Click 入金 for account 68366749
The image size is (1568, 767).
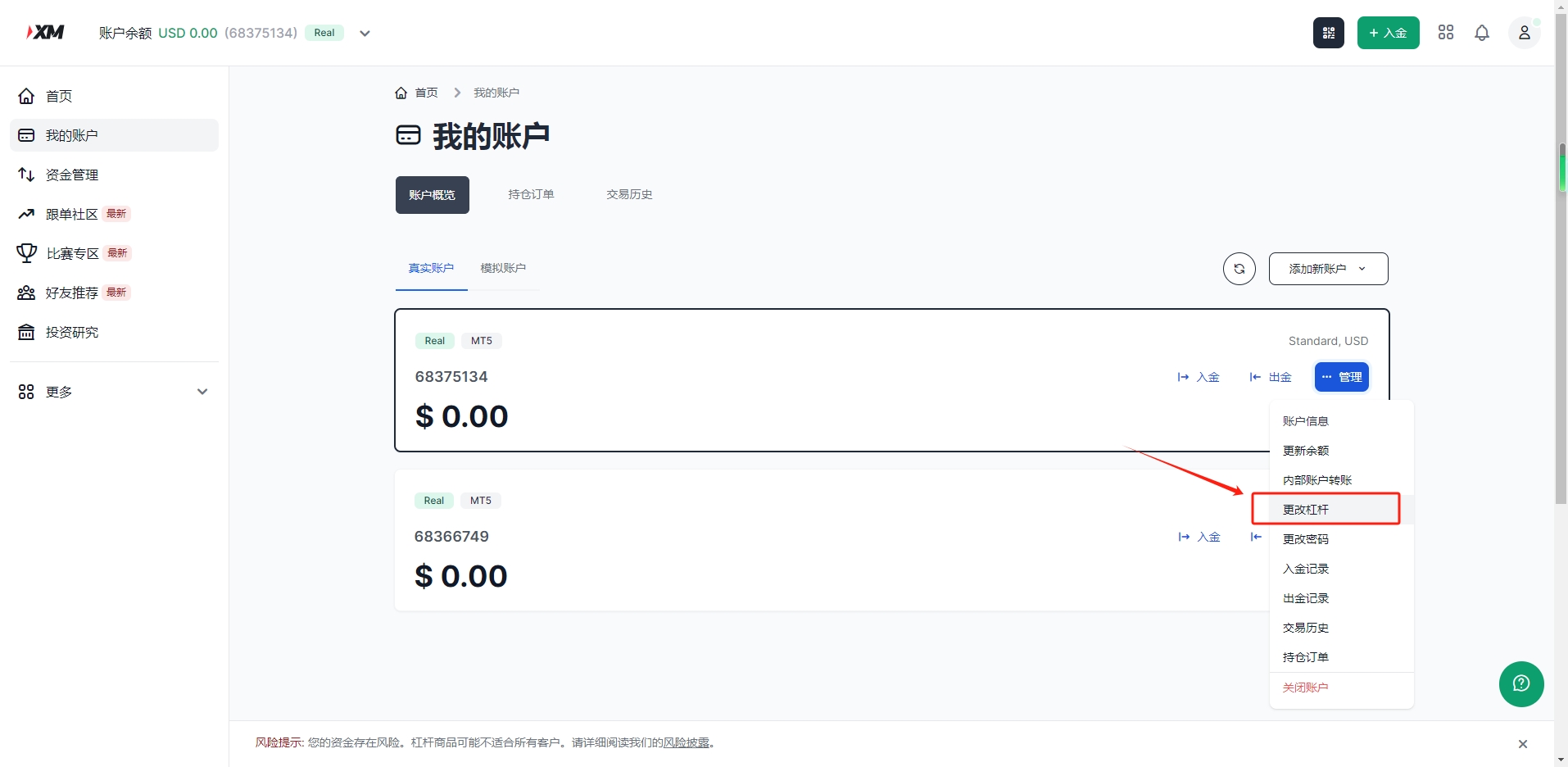(1199, 537)
